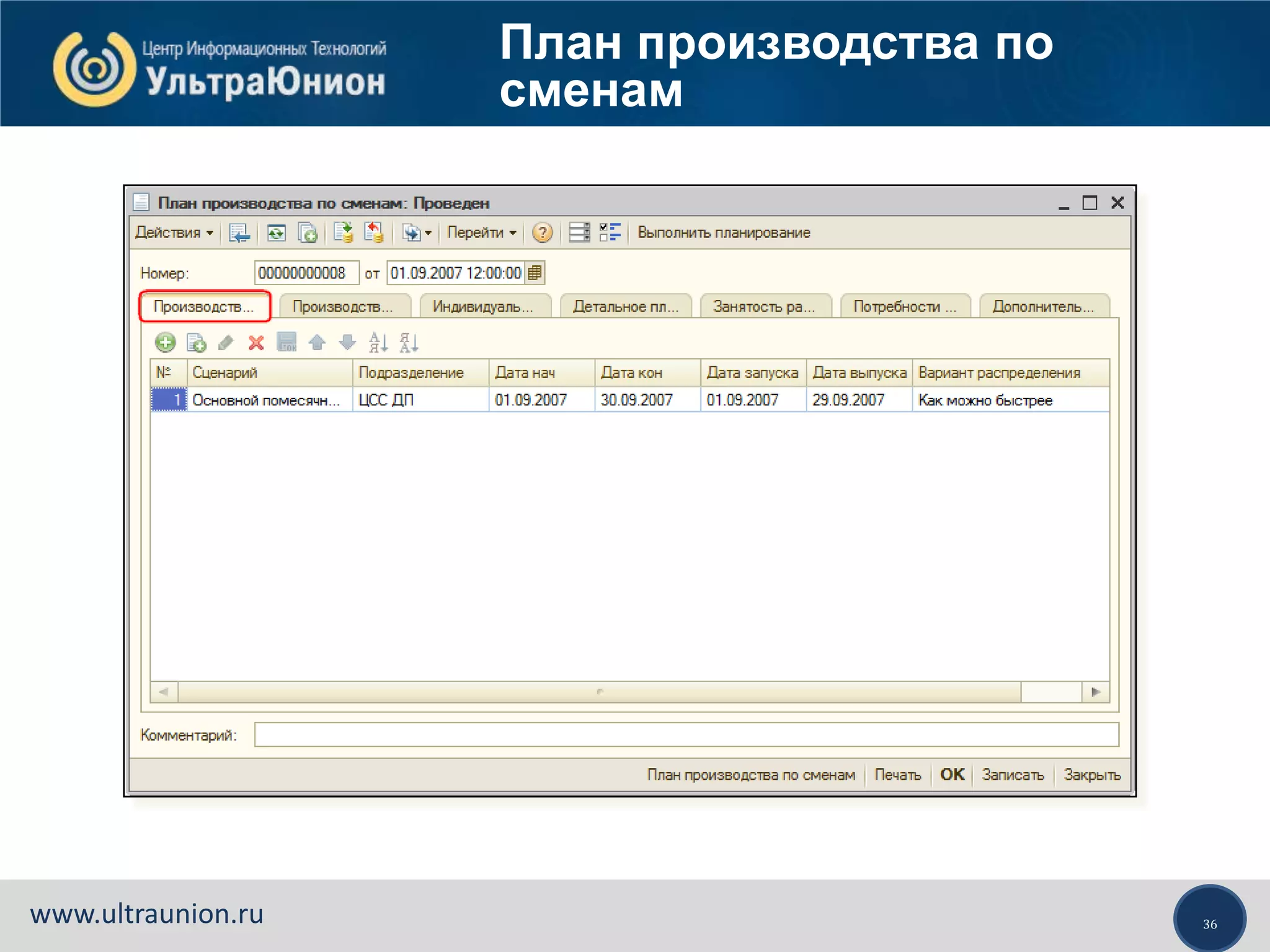The image size is (1270, 952).
Task: Click refresh icon in main toolbar
Action: coord(277,233)
